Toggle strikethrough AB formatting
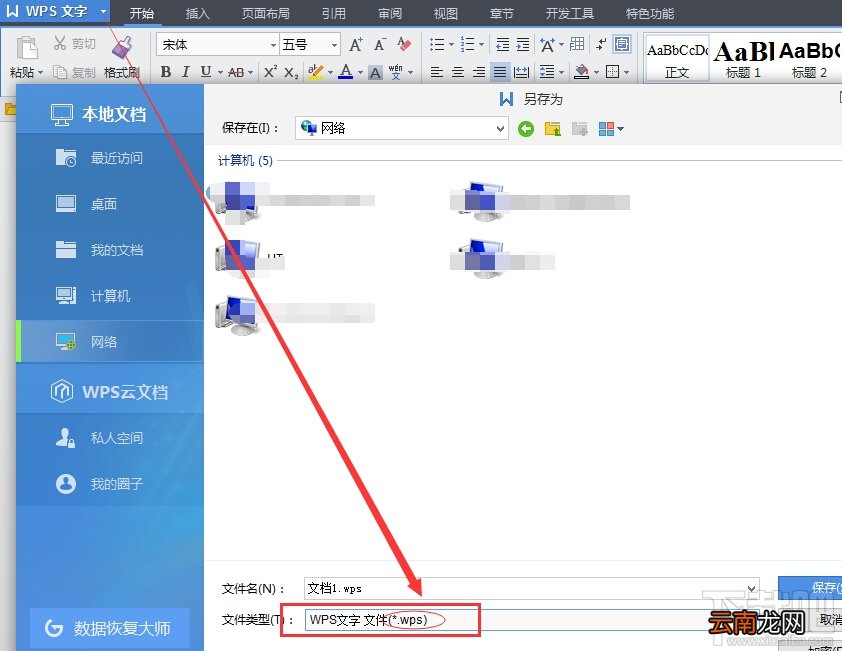 236,72
